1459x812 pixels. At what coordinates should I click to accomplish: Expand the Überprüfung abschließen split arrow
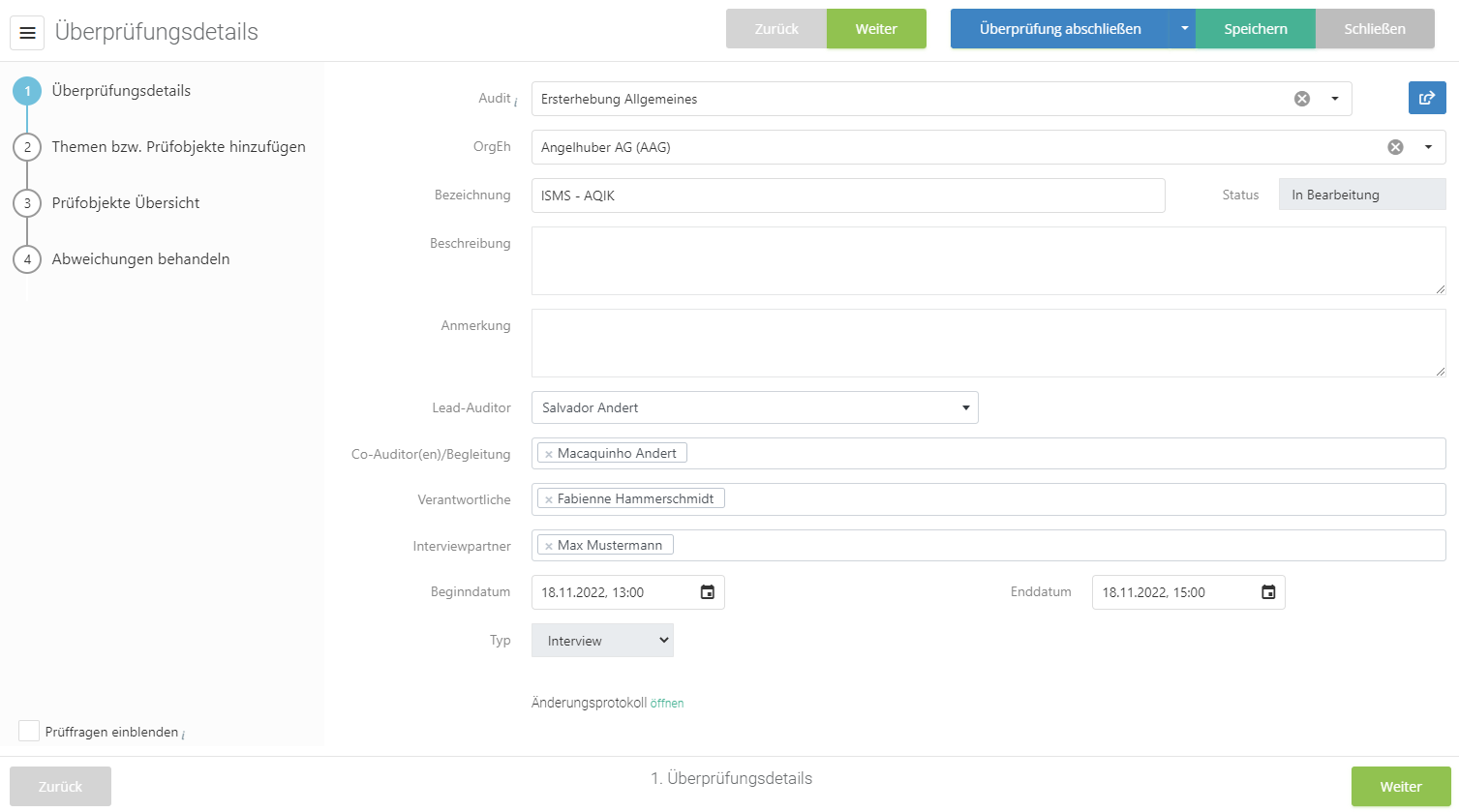1183,29
